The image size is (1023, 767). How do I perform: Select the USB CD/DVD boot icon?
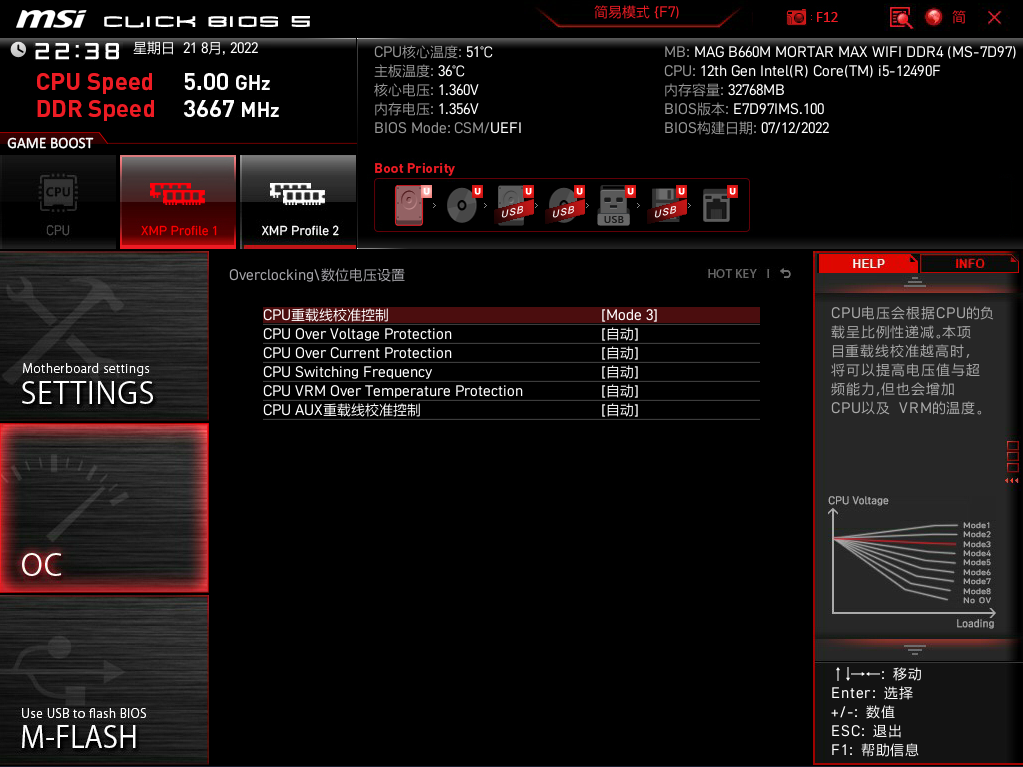pyautogui.click(x=565, y=205)
